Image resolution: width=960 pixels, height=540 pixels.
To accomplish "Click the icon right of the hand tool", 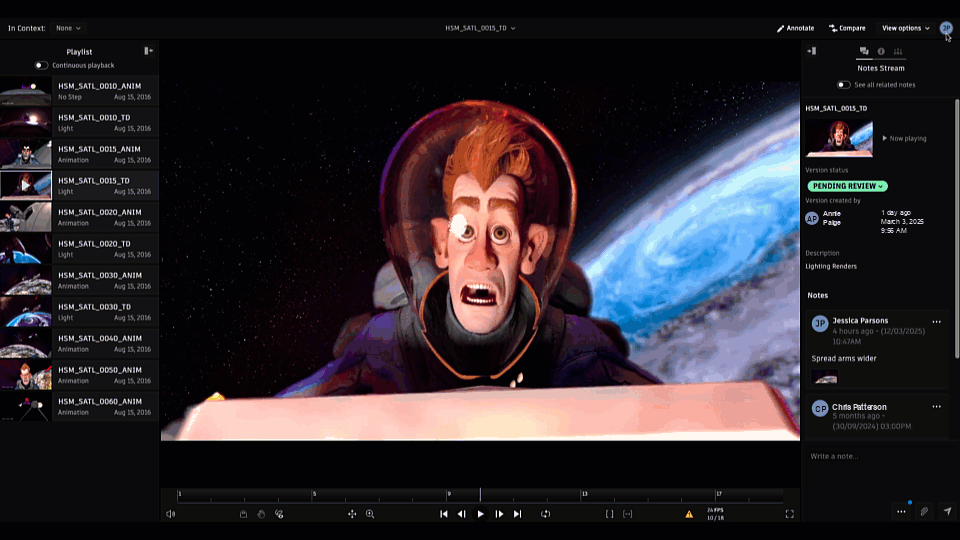I will [279, 514].
